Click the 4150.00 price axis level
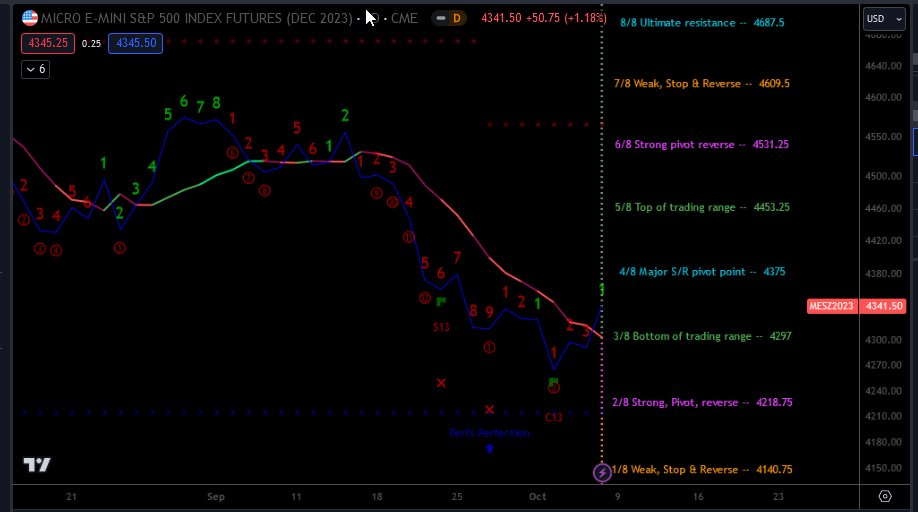918x512 pixels. (883, 468)
